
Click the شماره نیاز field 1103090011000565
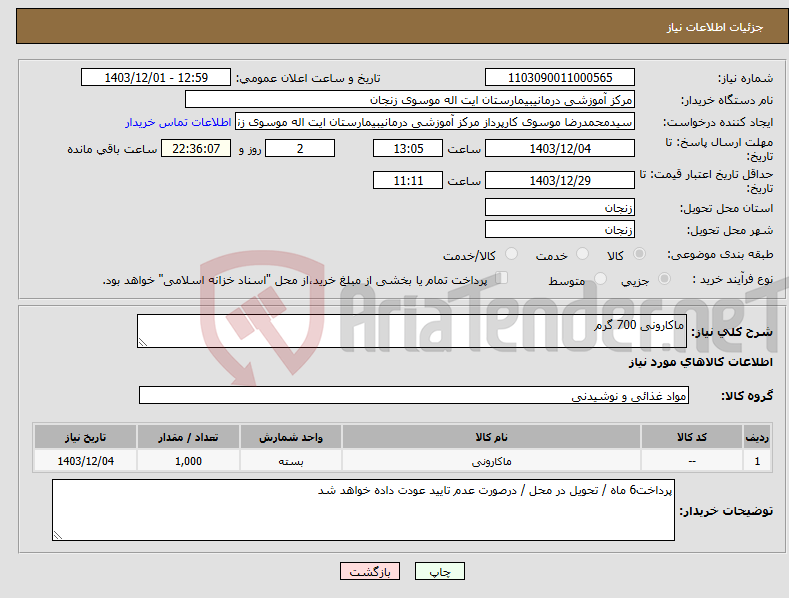click(x=560, y=78)
